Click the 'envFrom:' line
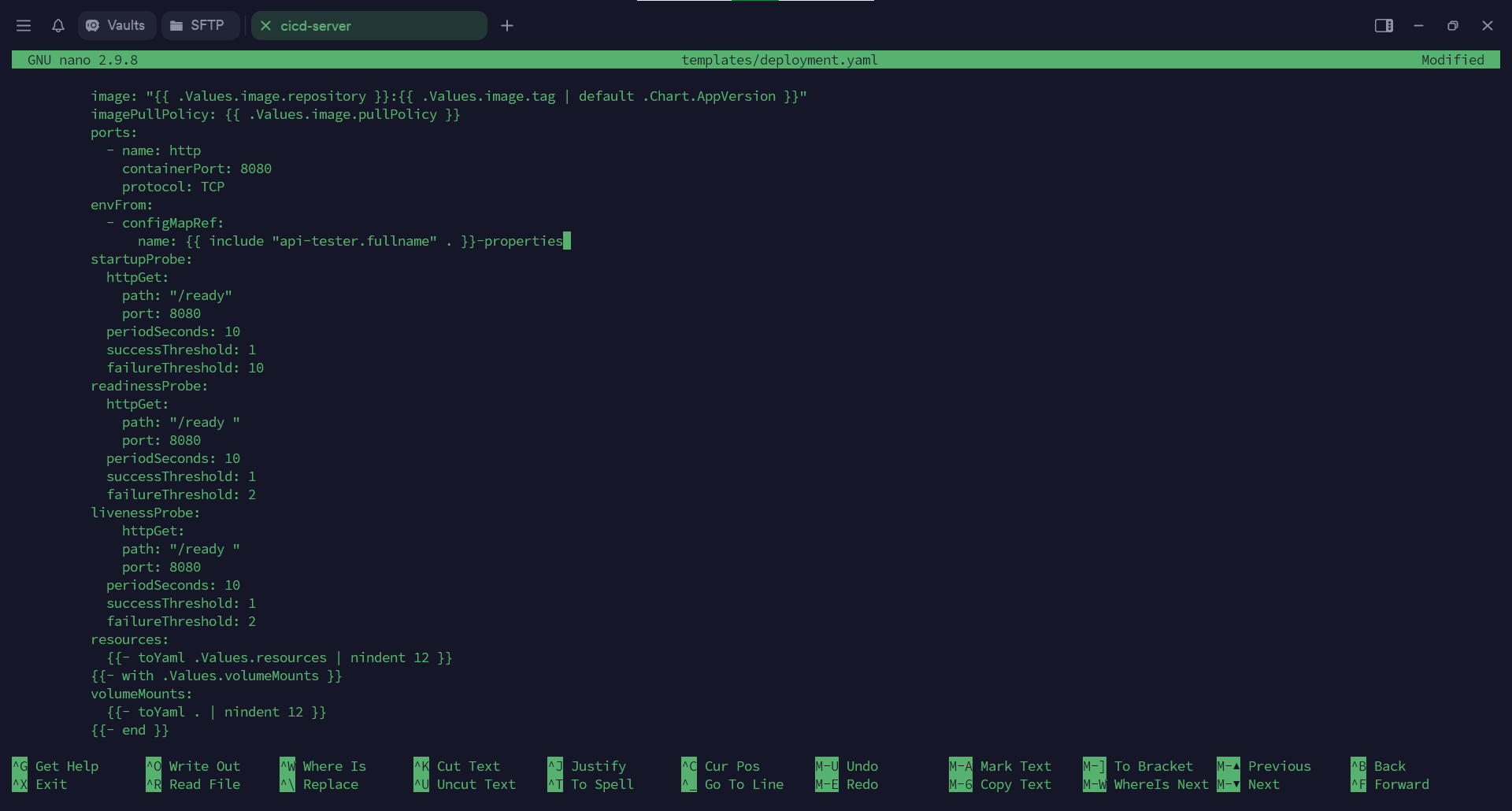Viewport: 1512px width, 811px height. (122, 205)
